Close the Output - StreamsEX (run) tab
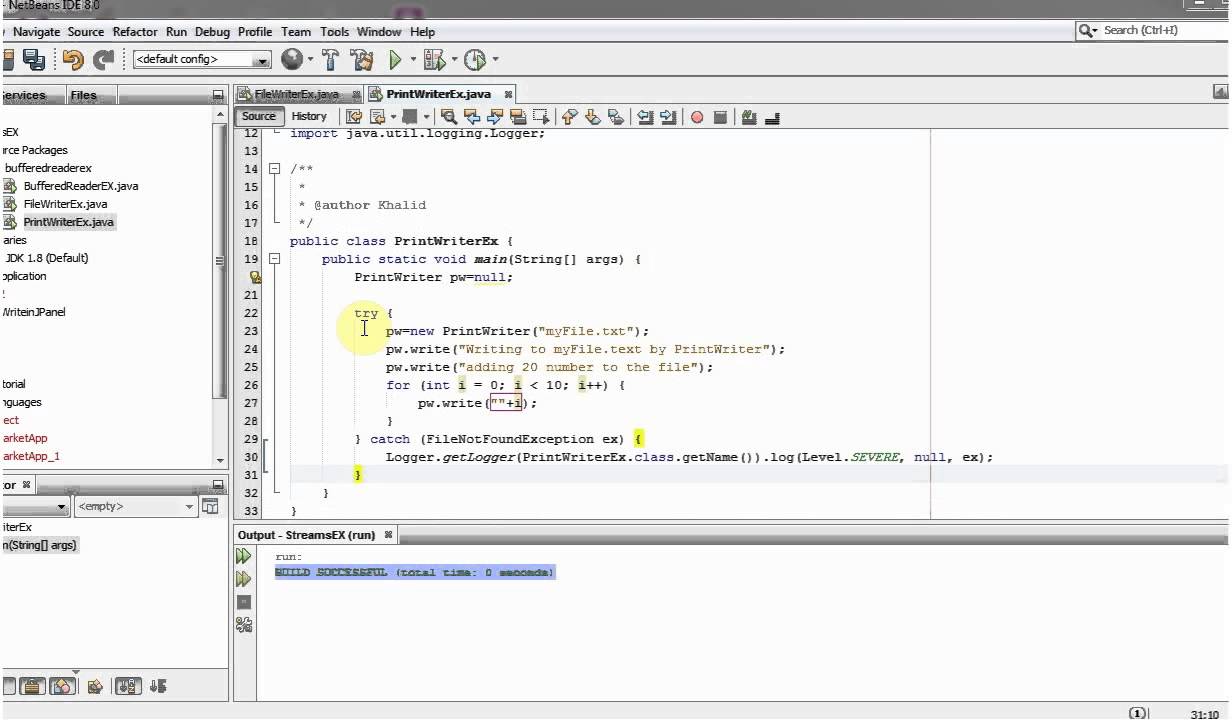 coord(388,535)
